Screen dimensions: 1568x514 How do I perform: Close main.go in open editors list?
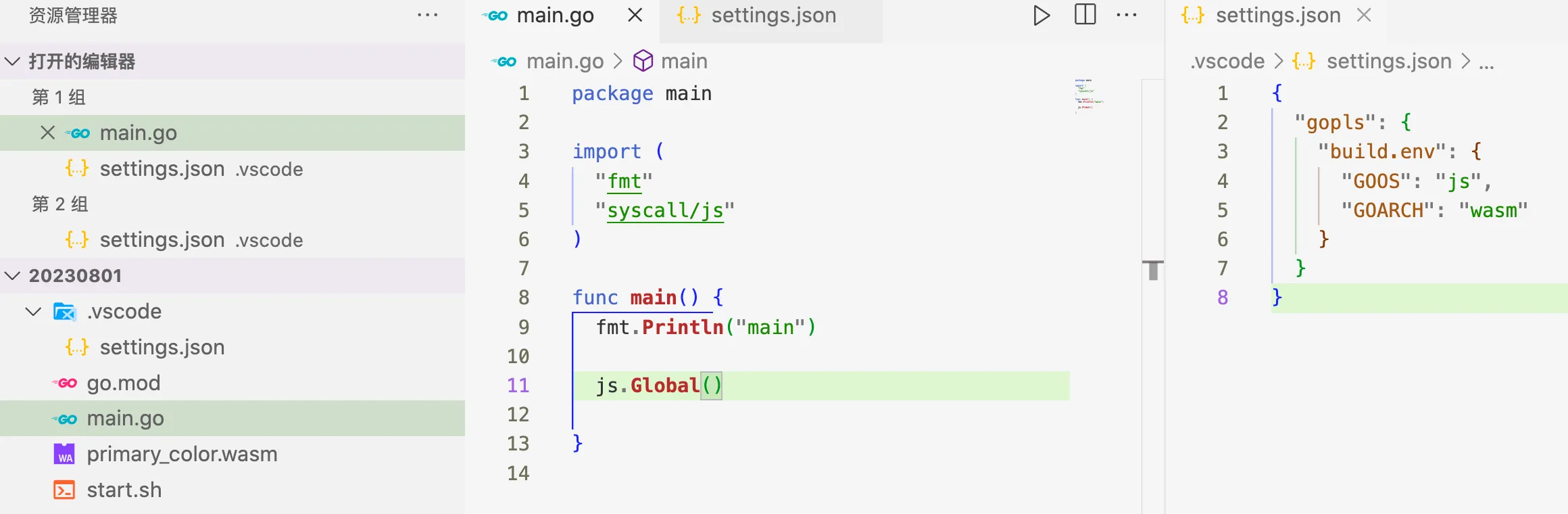tap(47, 133)
